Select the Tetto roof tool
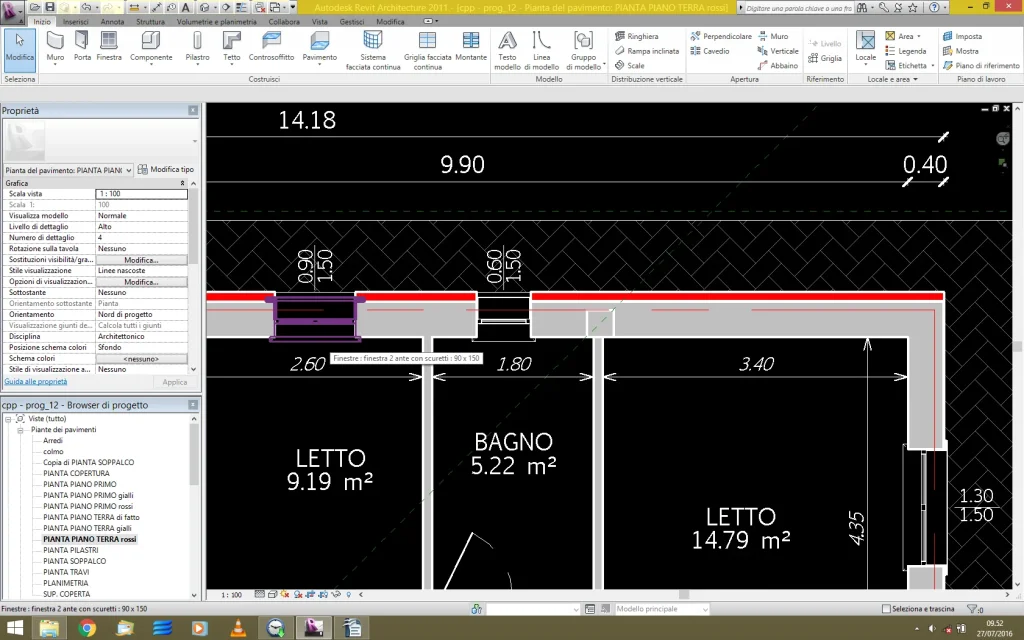 coord(232,48)
